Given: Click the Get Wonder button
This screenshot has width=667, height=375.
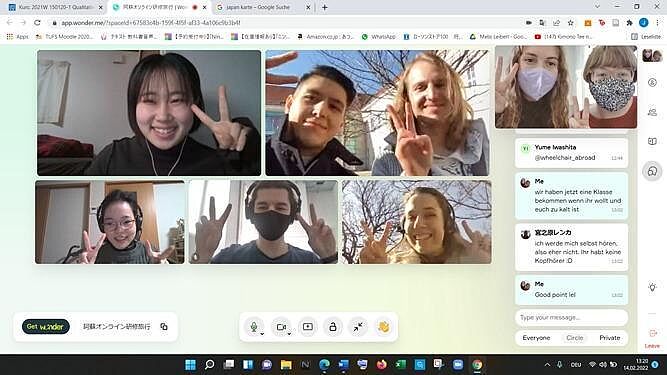Looking at the screenshot, I should coord(46,327).
